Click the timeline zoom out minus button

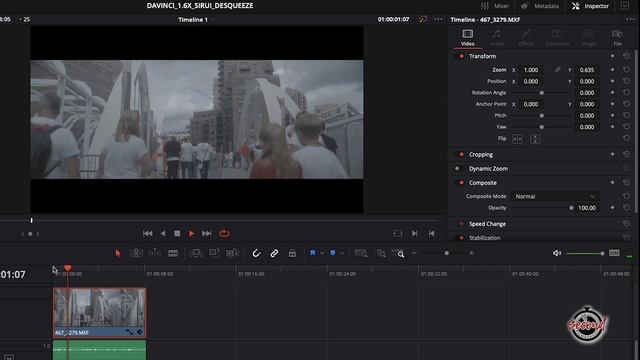click(414, 253)
